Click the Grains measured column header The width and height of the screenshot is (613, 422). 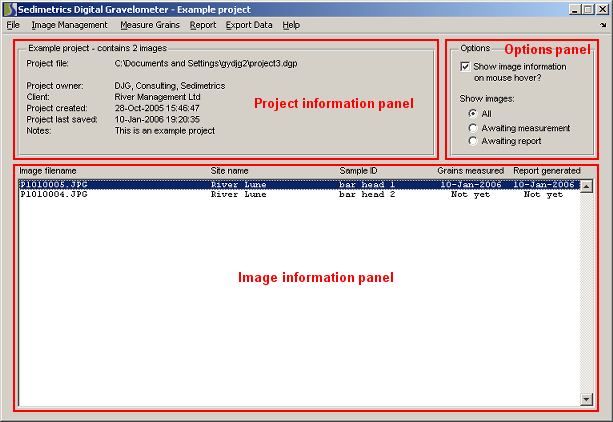point(470,171)
